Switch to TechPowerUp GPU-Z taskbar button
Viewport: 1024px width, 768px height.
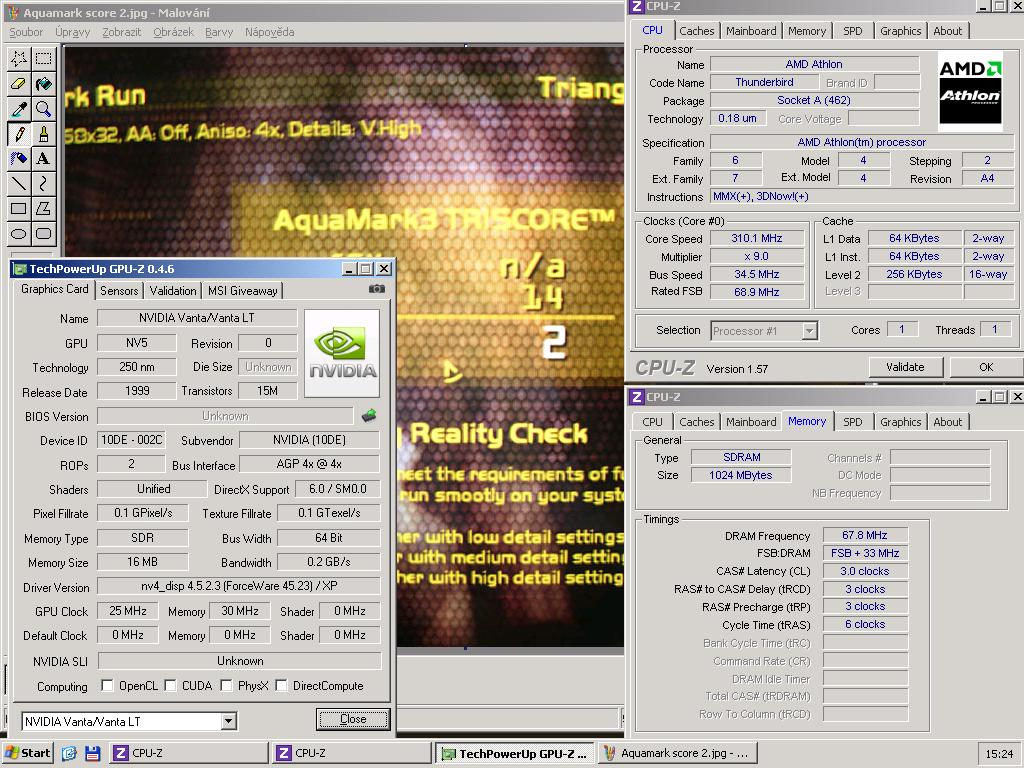click(515, 753)
